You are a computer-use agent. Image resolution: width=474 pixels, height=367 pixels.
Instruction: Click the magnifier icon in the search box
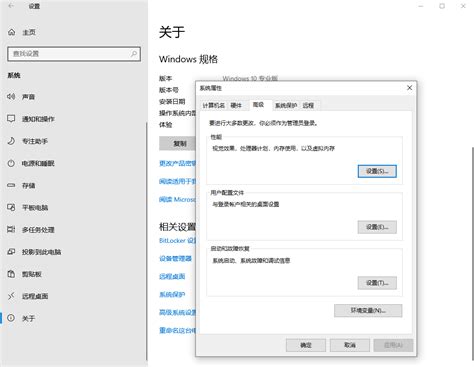(x=134, y=54)
